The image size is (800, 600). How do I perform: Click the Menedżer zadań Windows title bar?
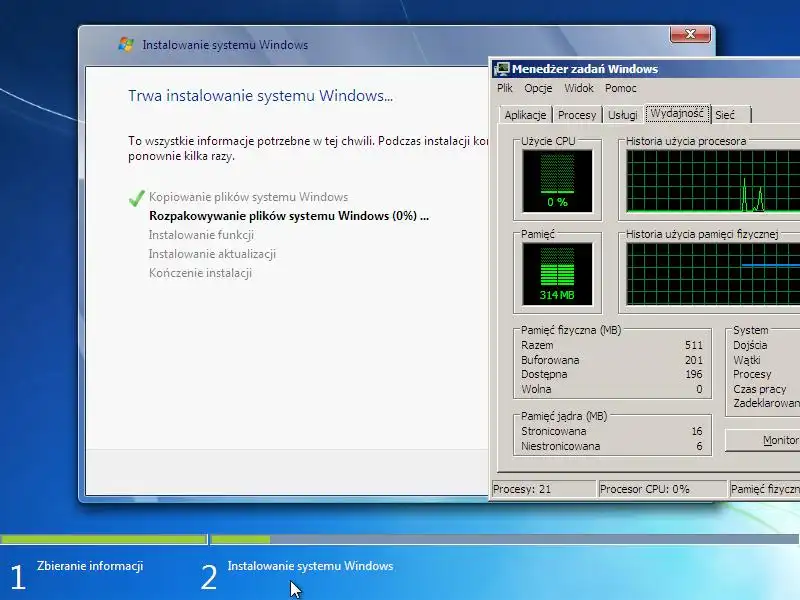pos(645,69)
